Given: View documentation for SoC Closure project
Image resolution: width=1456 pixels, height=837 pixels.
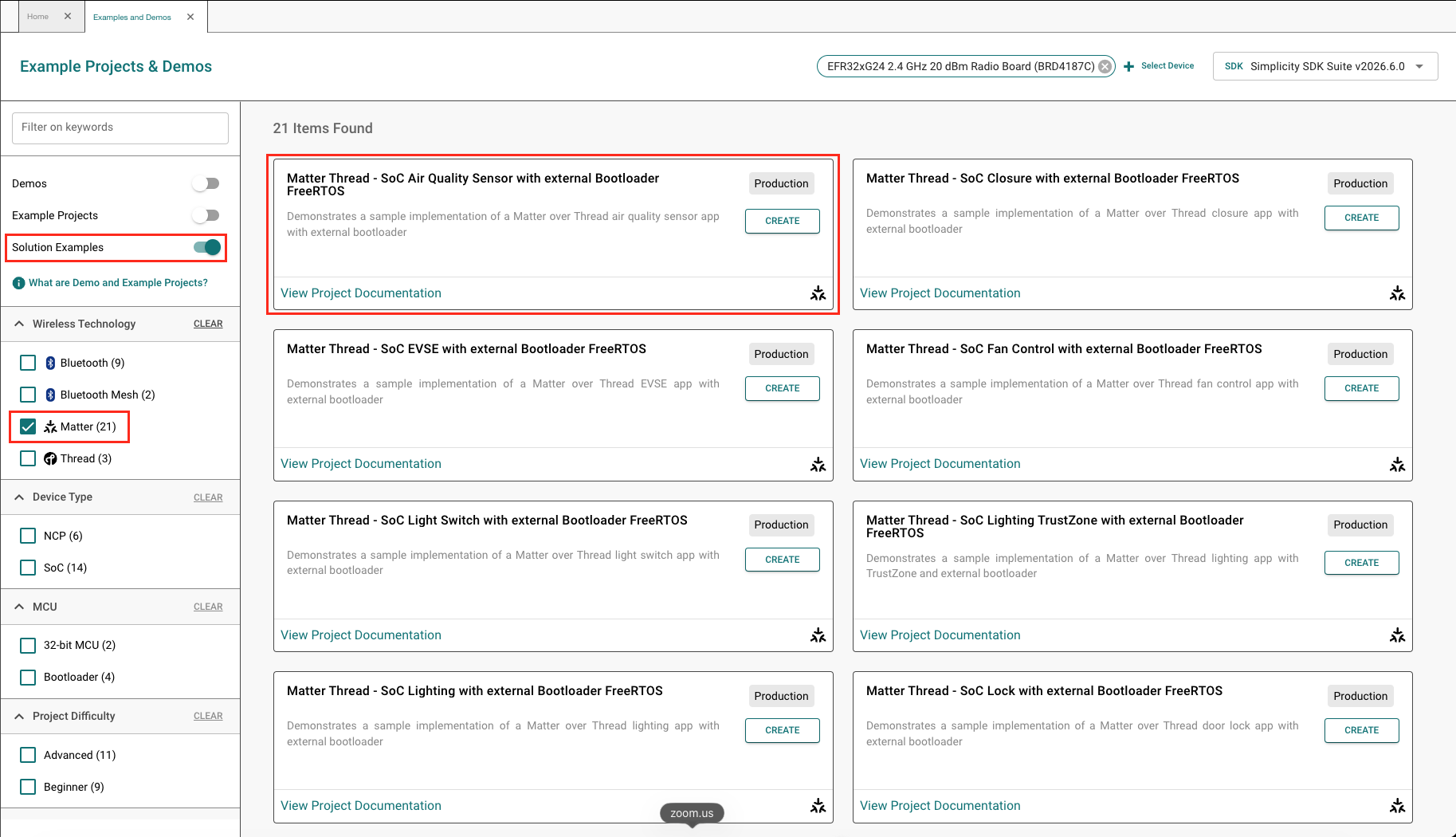Looking at the screenshot, I should 940,293.
